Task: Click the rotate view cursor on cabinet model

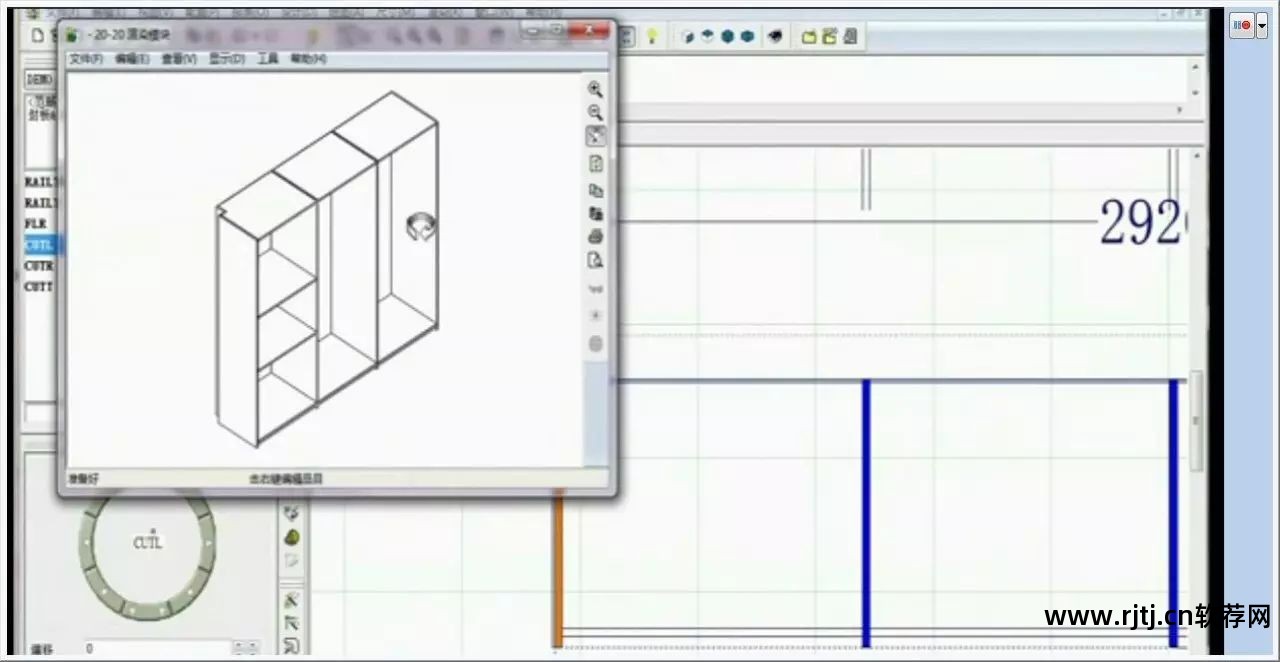Action: 421,227
